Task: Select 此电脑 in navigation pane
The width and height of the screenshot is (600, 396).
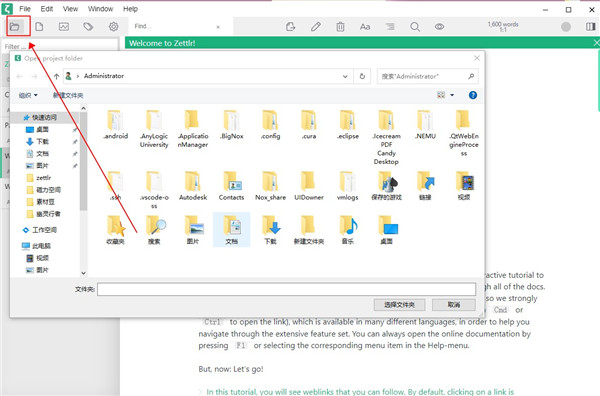Action: pyautogui.click(x=41, y=246)
